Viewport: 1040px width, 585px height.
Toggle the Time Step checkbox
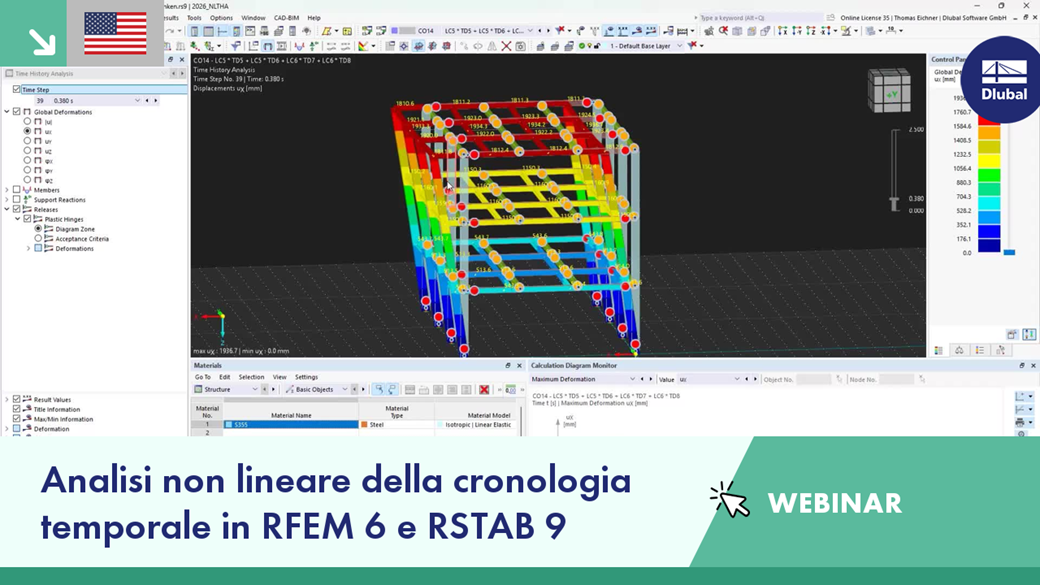coord(17,90)
